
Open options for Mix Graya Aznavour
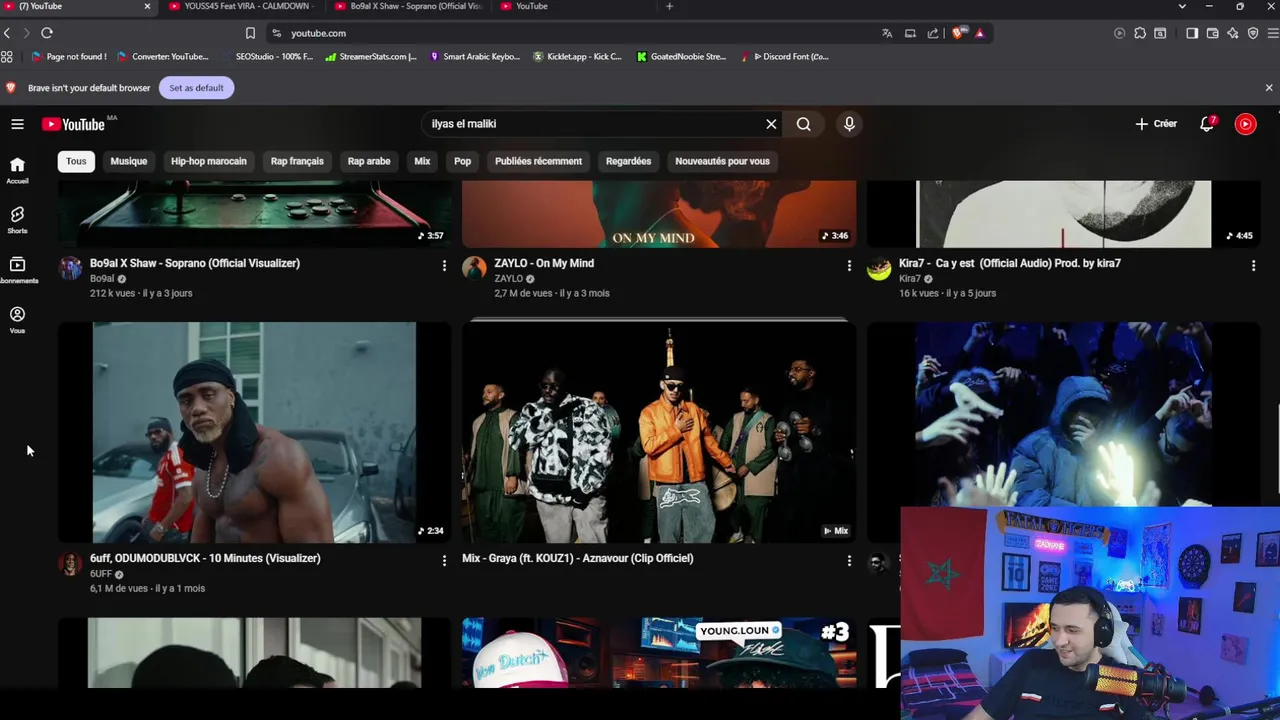coord(849,560)
